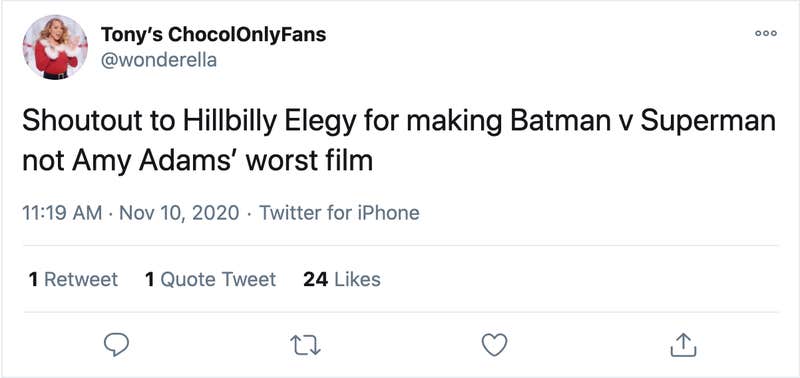Like the tweet with heart icon

pos(494,345)
